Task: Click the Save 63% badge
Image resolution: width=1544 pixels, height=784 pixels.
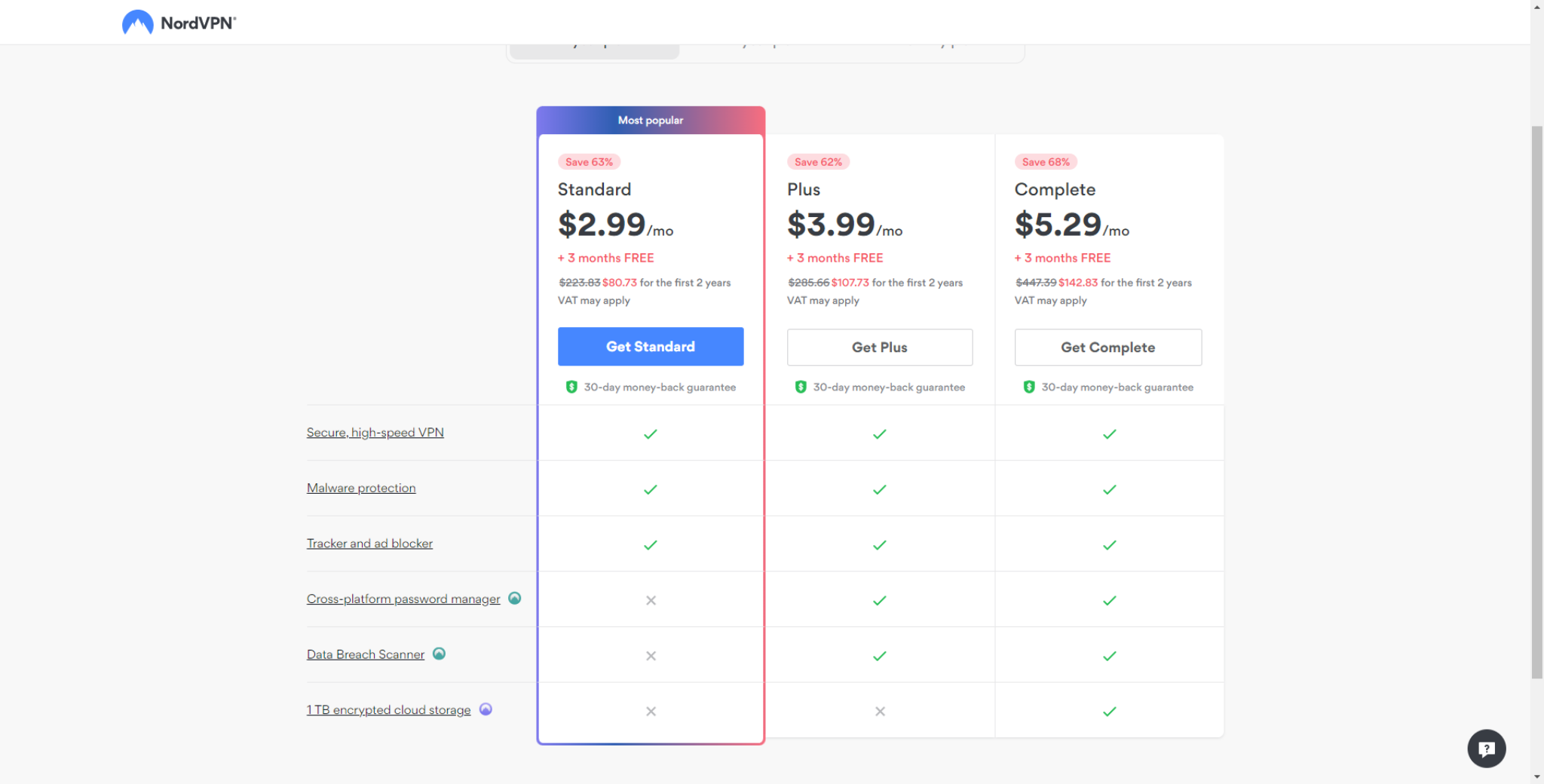Action: point(589,162)
